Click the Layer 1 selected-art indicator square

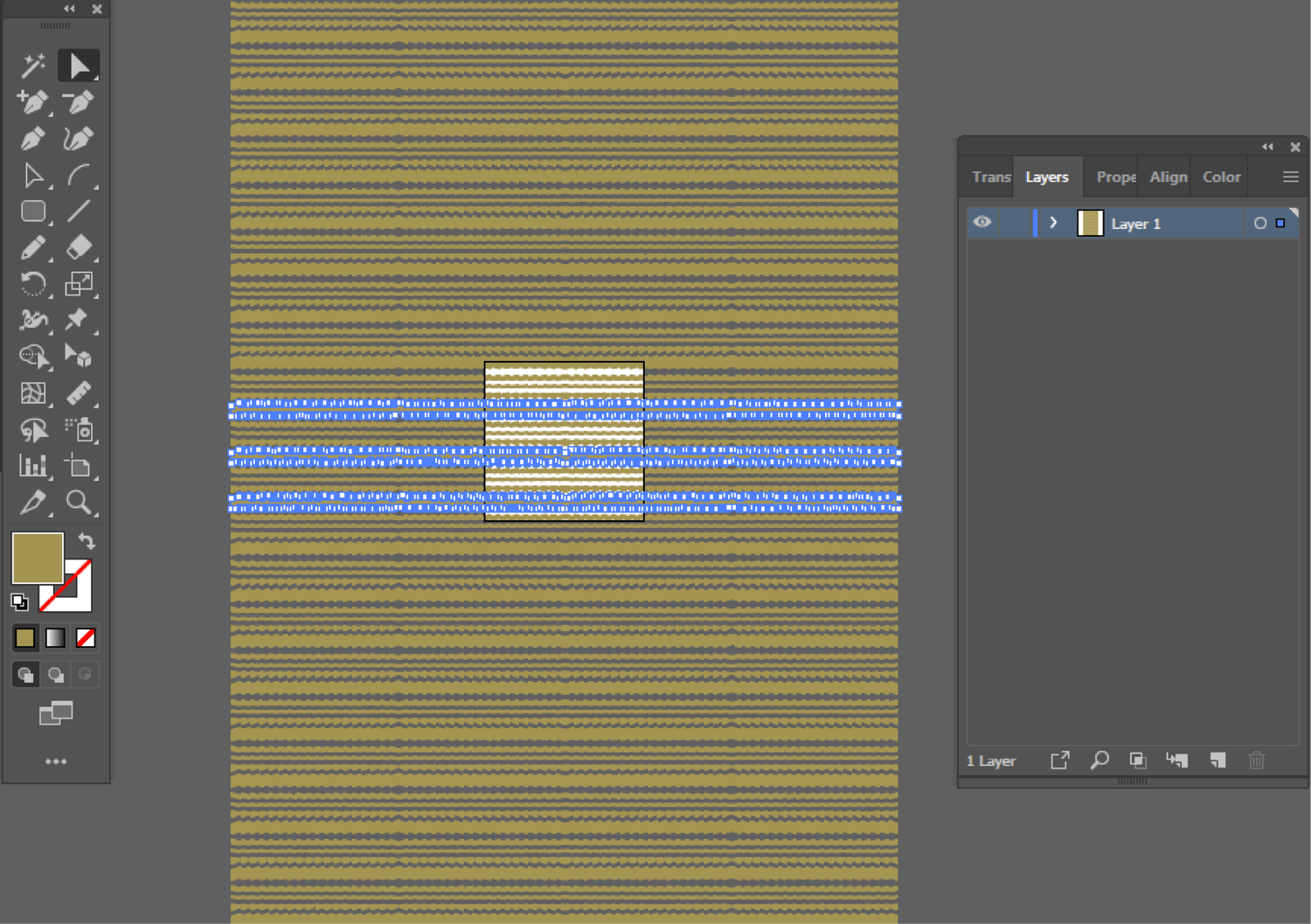(1280, 224)
